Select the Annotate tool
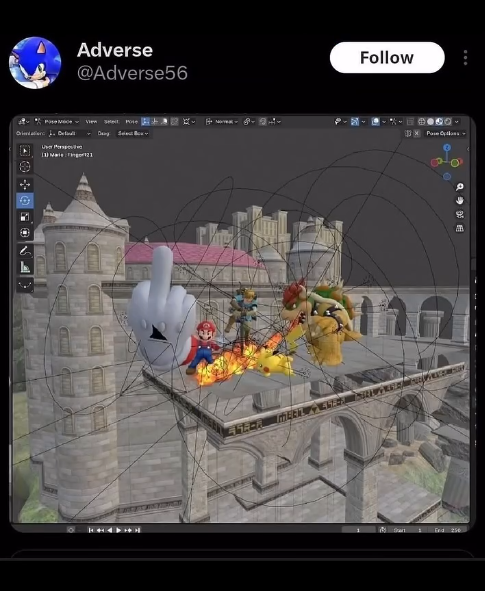 point(25,251)
